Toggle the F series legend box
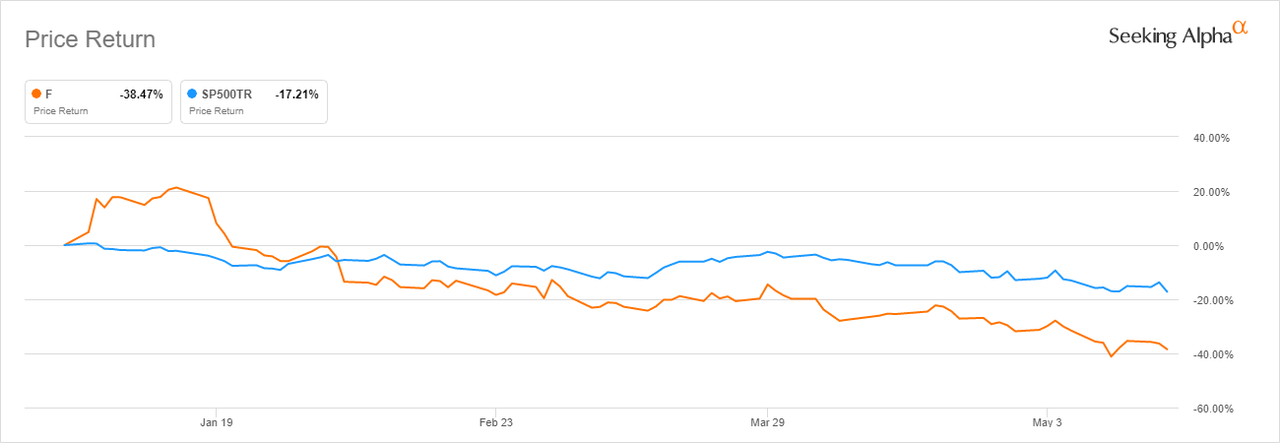This screenshot has width=1280, height=443. [x=97, y=101]
